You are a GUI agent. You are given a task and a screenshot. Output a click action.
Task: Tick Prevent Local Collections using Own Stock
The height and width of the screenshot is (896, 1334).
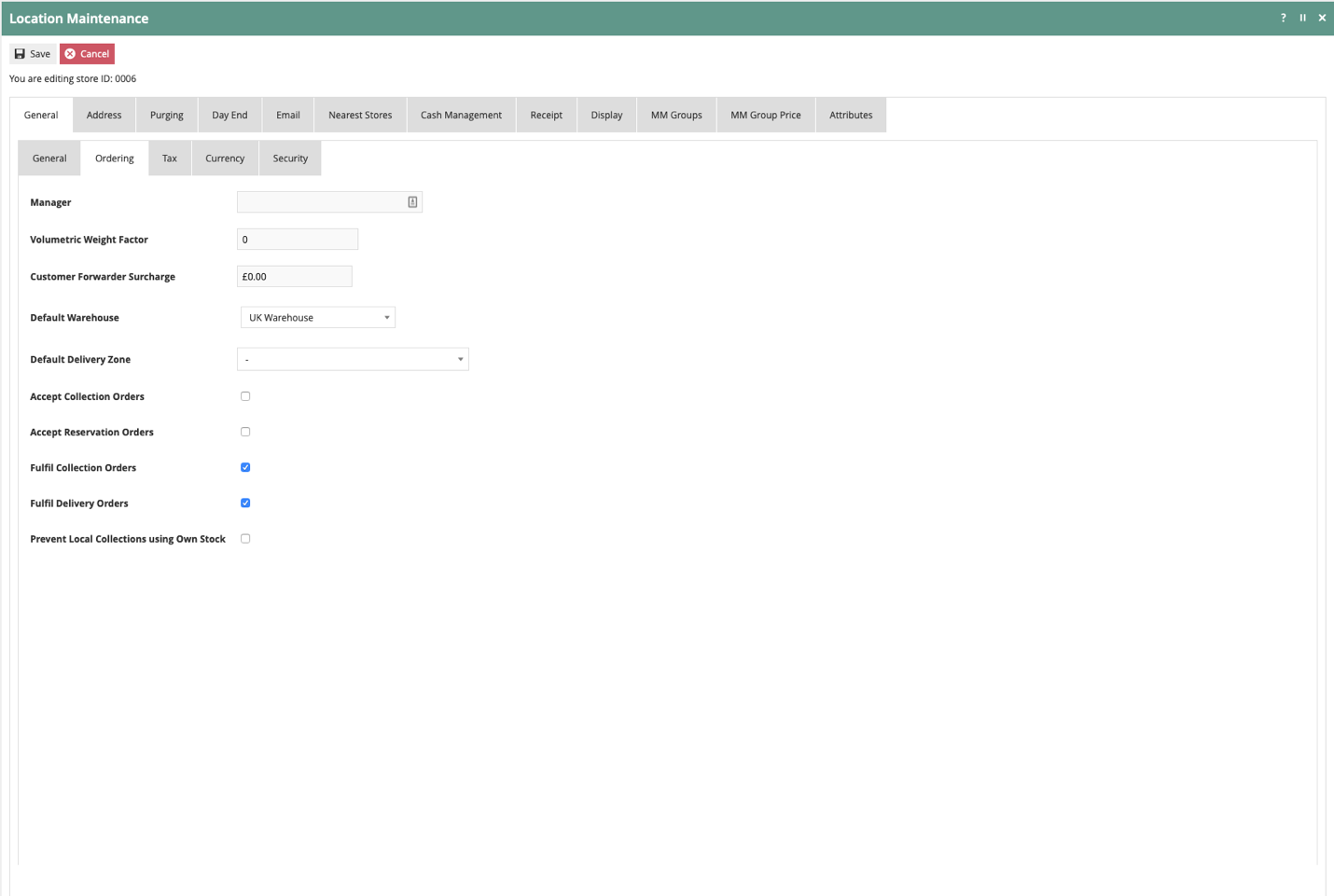pyautogui.click(x=245, y=539)
